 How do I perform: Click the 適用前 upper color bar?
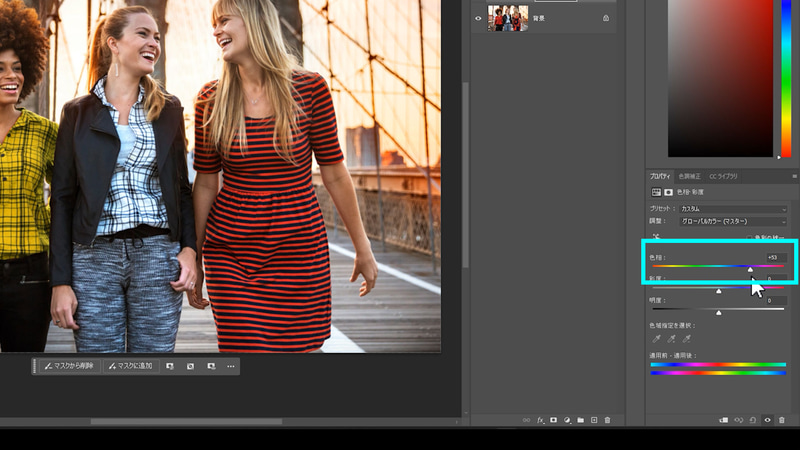pos(718,365)
